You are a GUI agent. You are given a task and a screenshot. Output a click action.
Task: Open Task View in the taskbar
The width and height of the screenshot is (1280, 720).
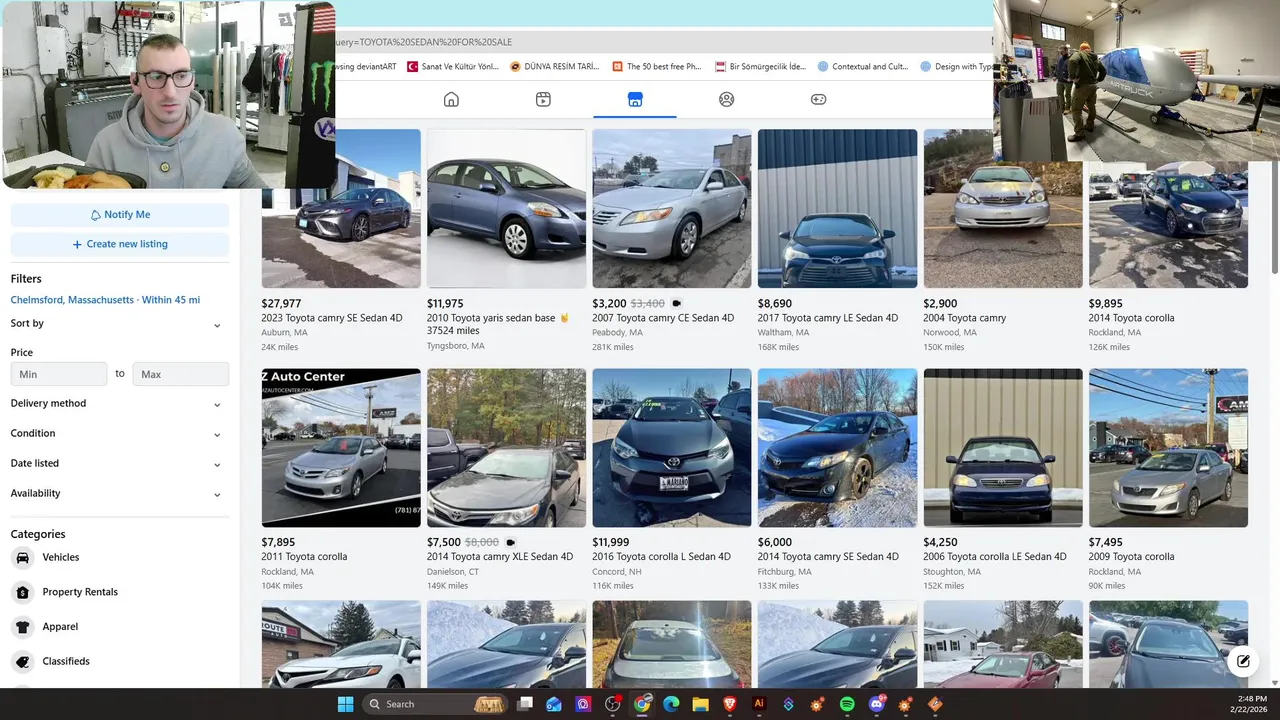click(525, 704)
